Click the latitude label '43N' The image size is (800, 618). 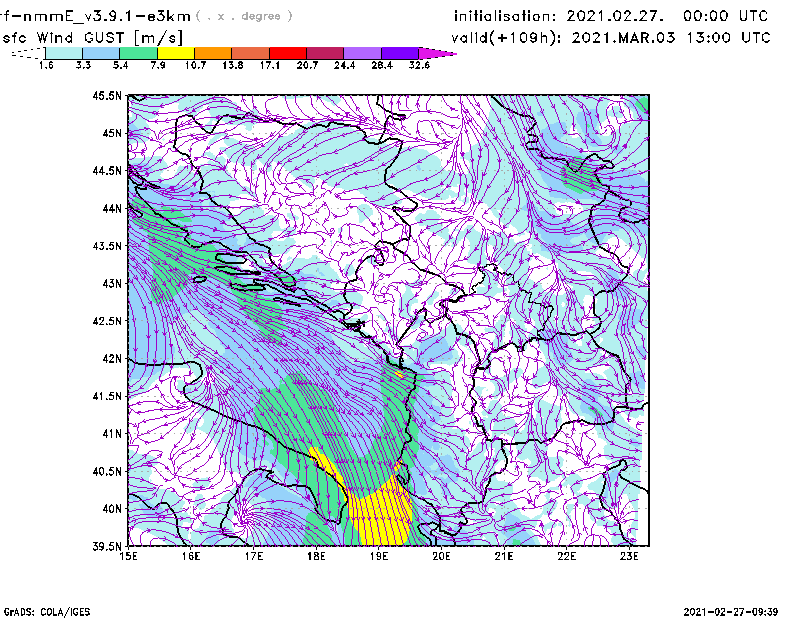pos(112,283)
